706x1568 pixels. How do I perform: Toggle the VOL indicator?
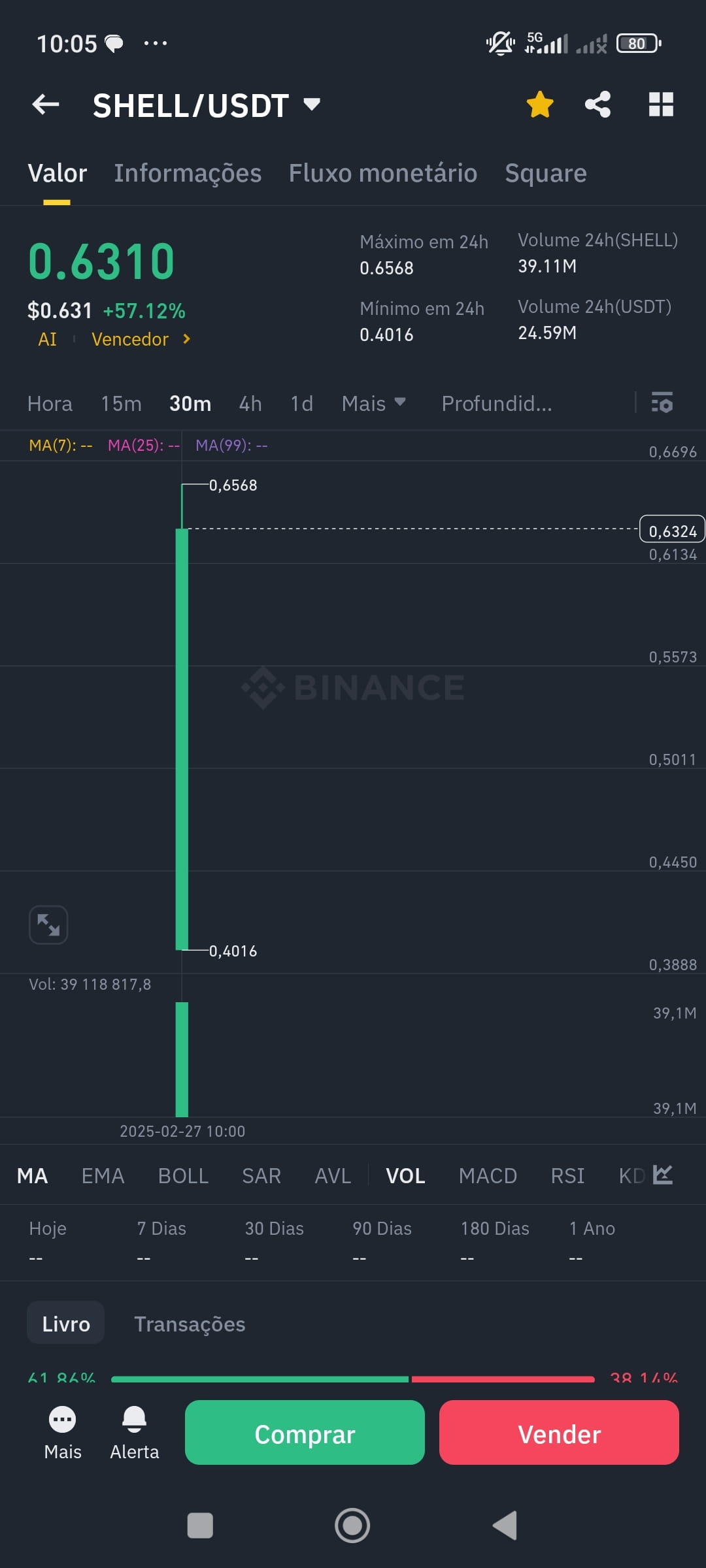click(x=405, y=1176)
